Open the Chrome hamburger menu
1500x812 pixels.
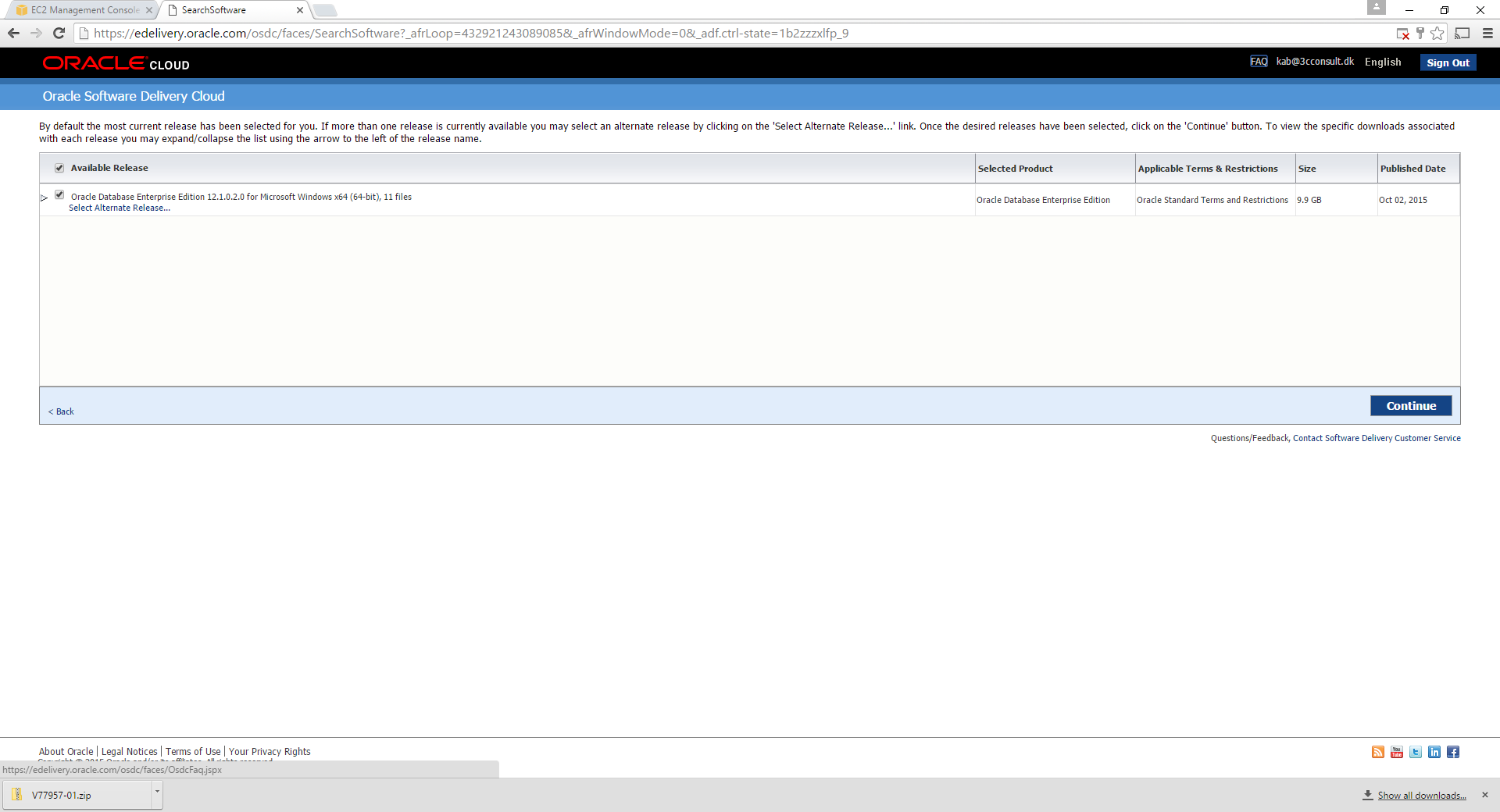[1487, 33]
